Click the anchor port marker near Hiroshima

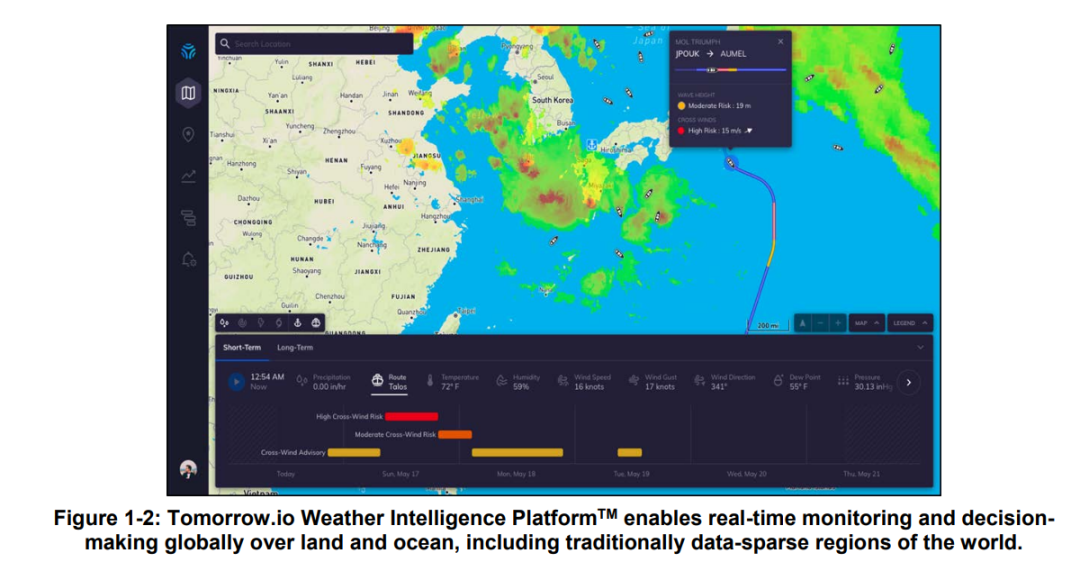(591, 145)
